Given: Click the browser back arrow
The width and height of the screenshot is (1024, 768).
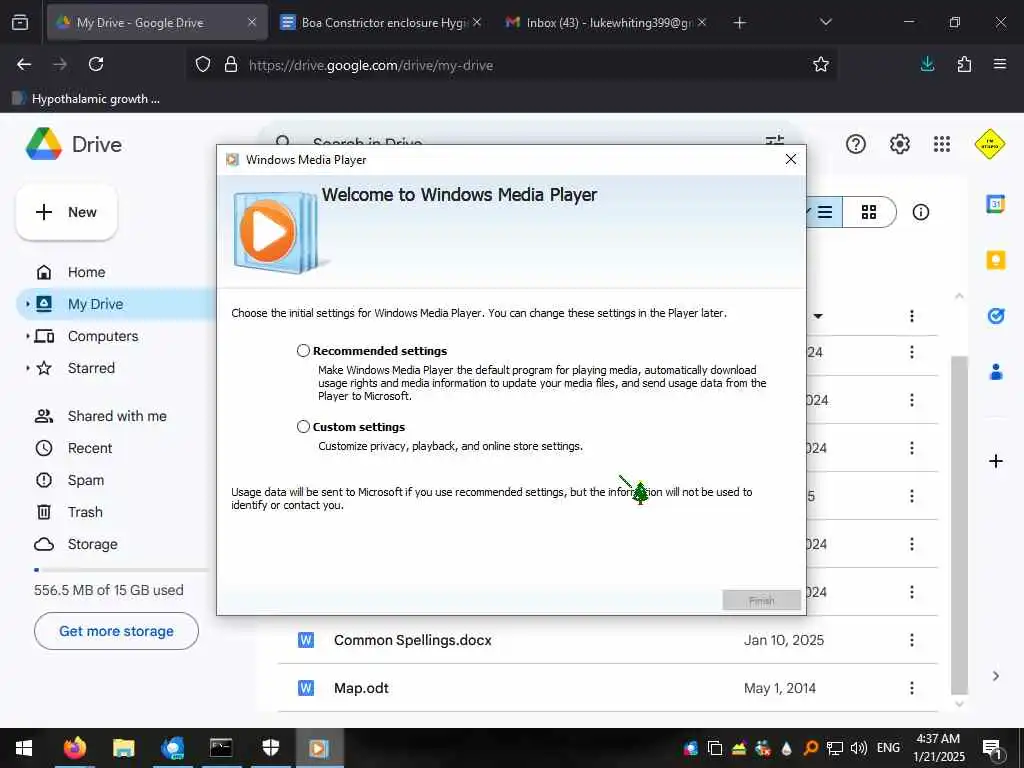Looking at the screenshot, I should click(24, 64).
